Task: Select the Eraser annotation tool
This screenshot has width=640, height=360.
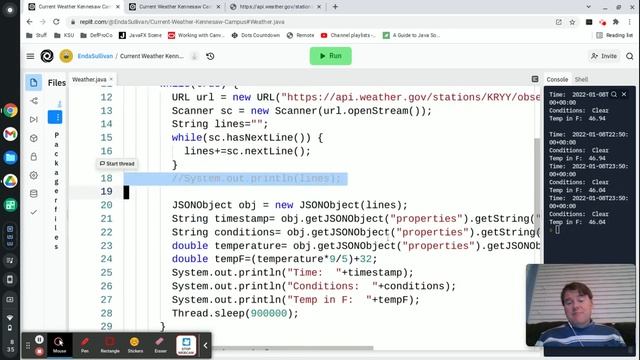Action: click(x=160, y=344)
